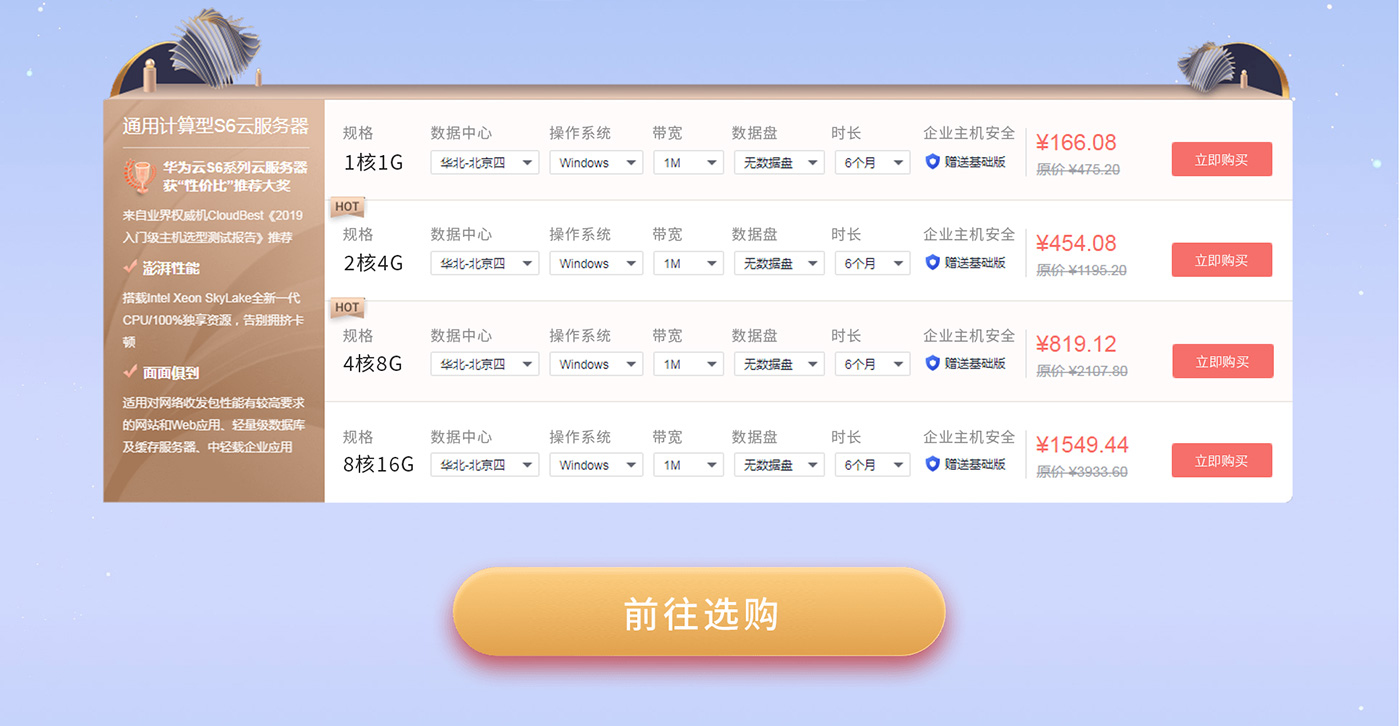This screenshot has width=1400, height=726.
Task: Click 赠送基础版 text in 1核1G row
Action: 975,162
